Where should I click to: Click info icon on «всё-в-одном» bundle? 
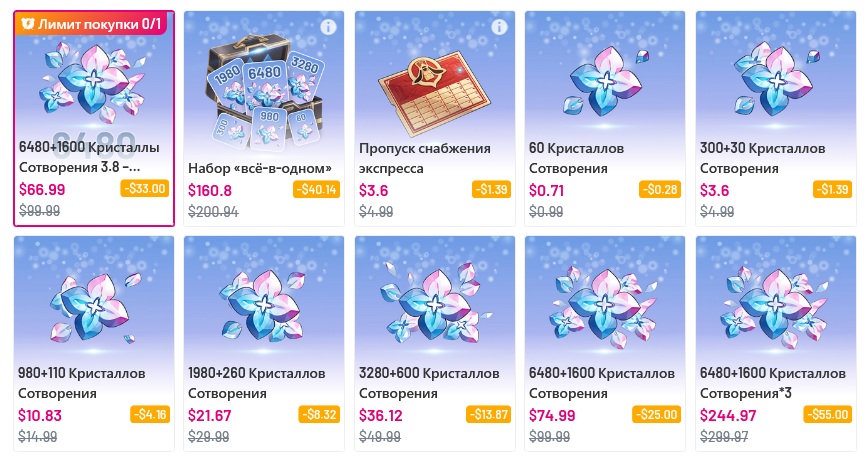tap(328, 27)
